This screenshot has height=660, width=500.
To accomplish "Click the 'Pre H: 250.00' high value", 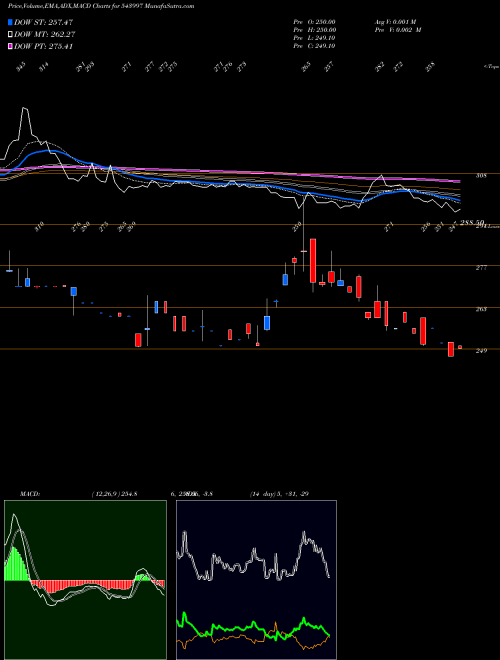I will click(314, 30).
